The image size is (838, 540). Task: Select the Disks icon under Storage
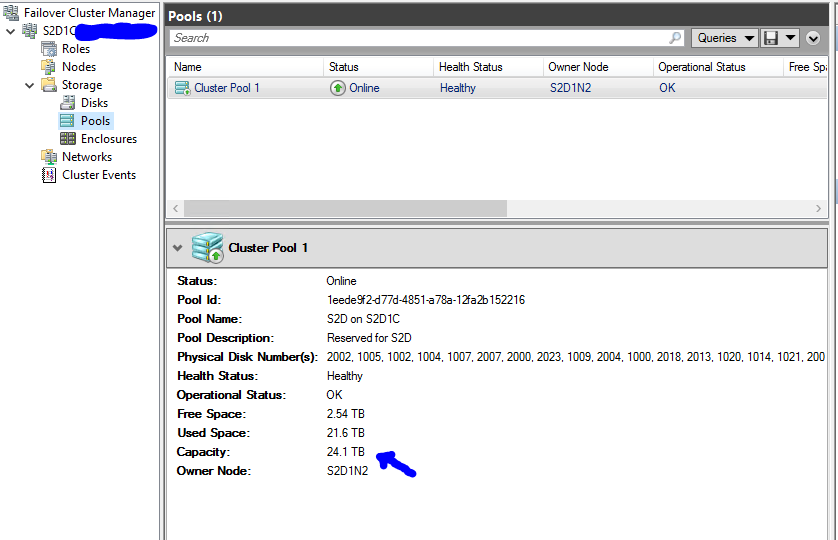coord(67,103)
